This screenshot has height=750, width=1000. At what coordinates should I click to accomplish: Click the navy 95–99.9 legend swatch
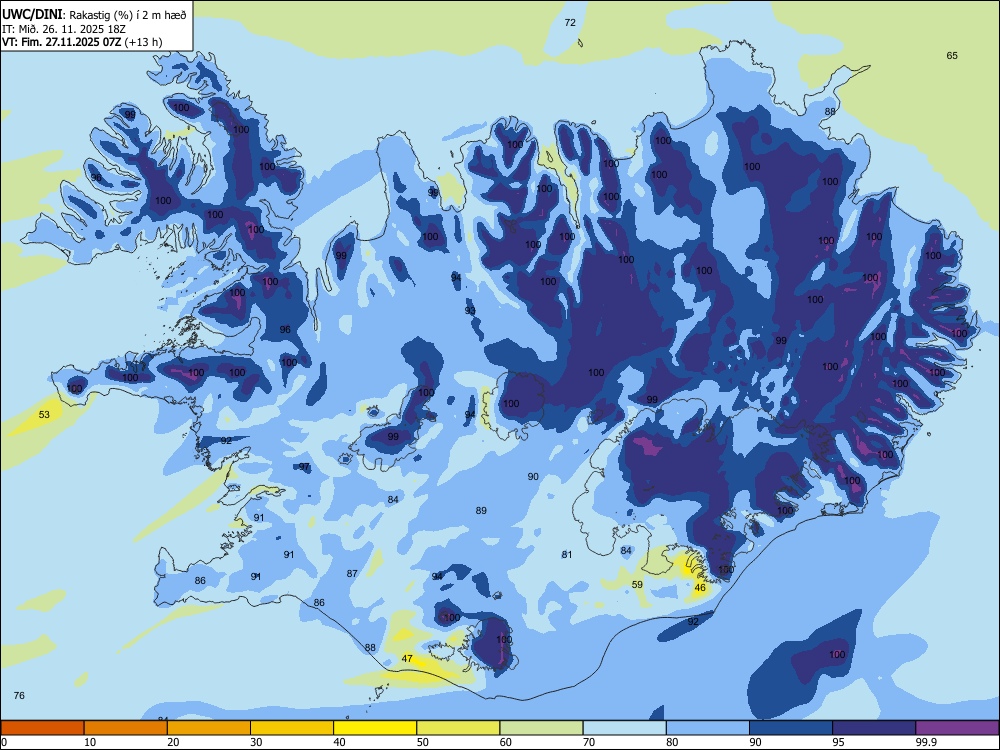874,728
